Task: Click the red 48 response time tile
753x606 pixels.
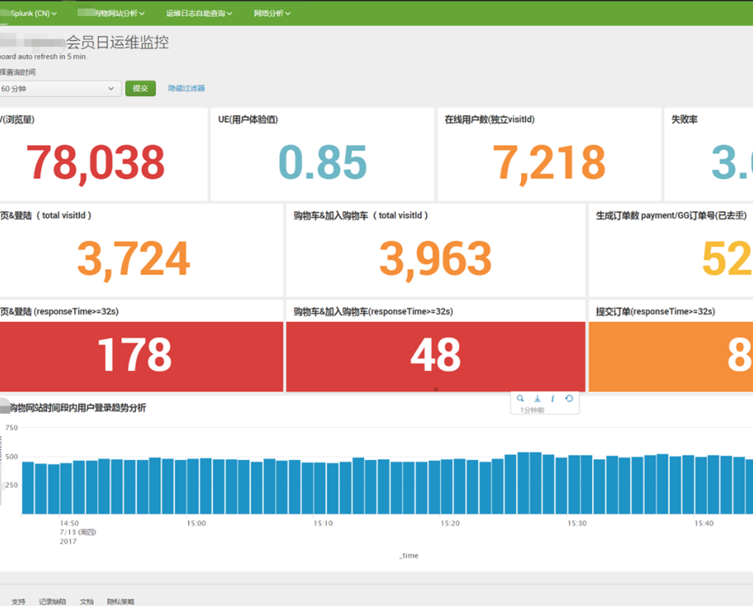Action: tap(436, 356)
